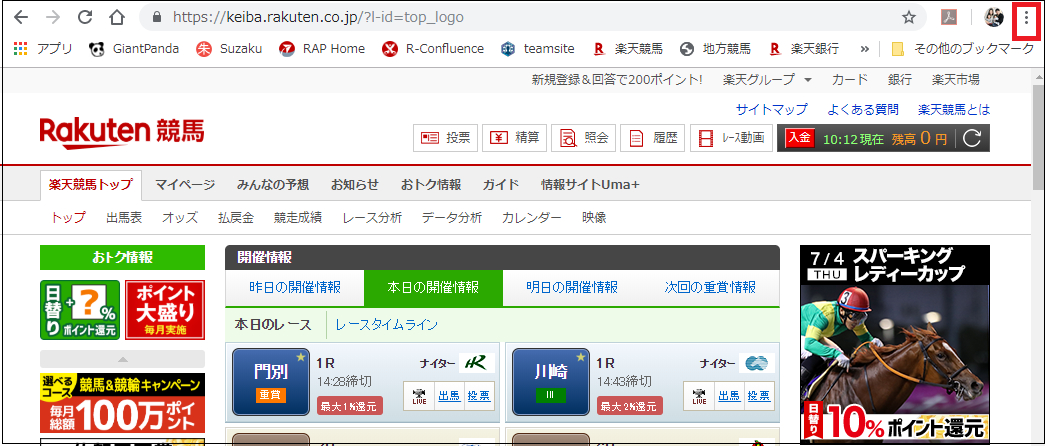
Task: Open the 競走成績 submenu item
Action: click(x=298, y=218)
